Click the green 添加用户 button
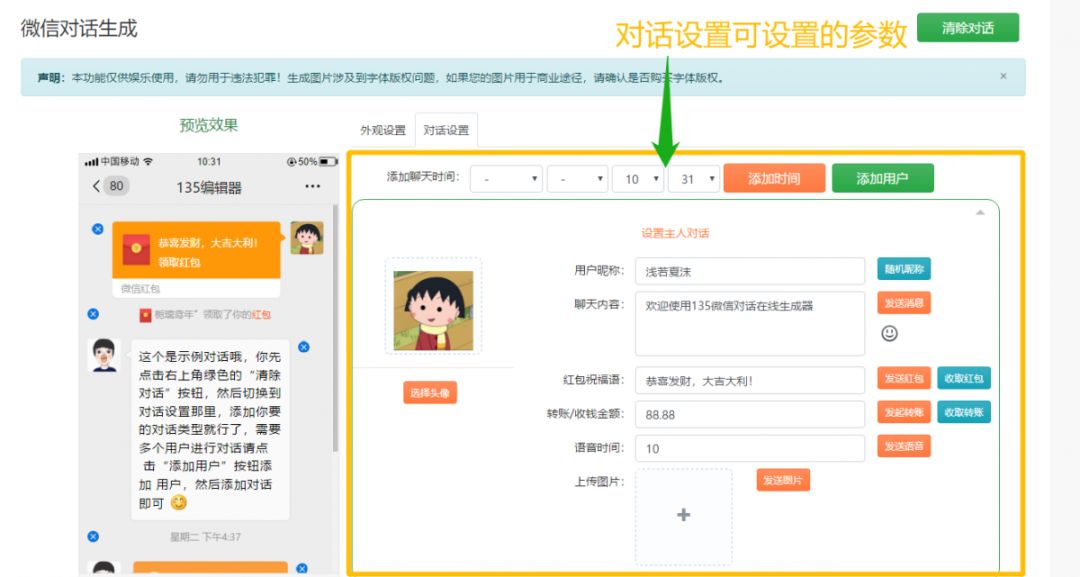Viewport: 1080px width, 577px height. tap(882, 178)
